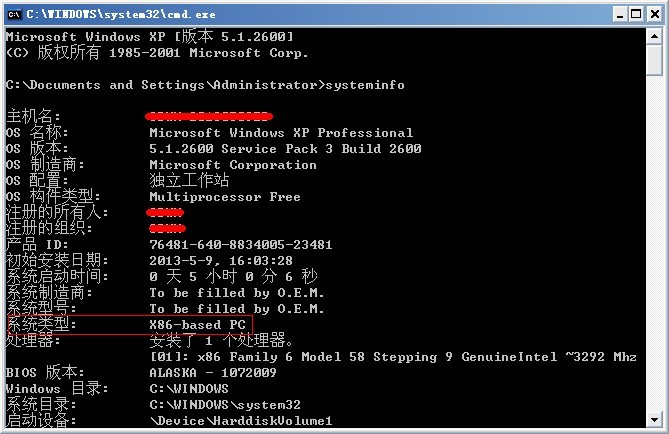Viewport: 669px width, 434px height.
Task: Click the x86 Family 6 Model 58 processor line
Action: [x=393, y=357]
